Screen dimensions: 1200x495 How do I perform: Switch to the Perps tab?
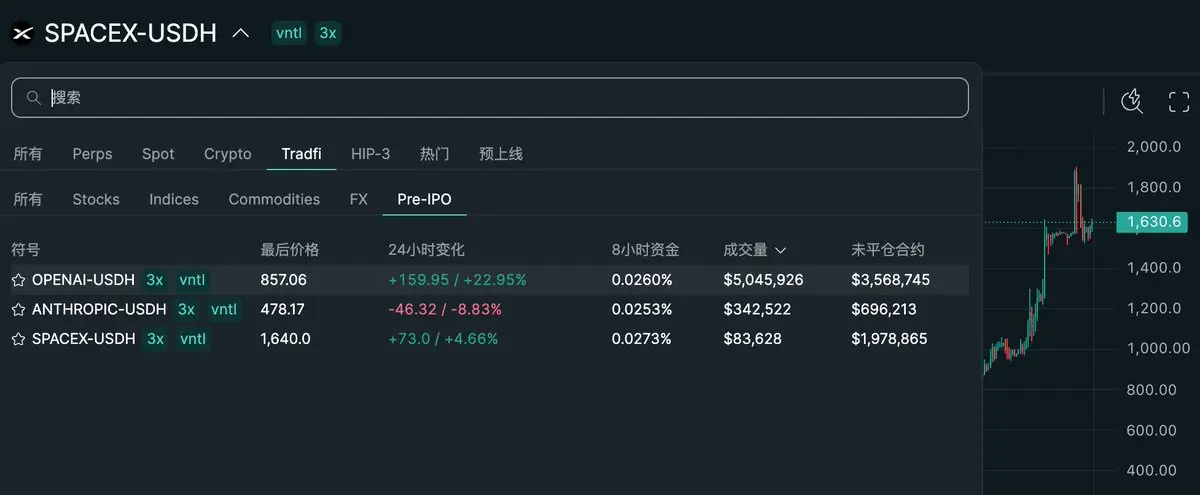pyautogui.click(x=92, y=154)
